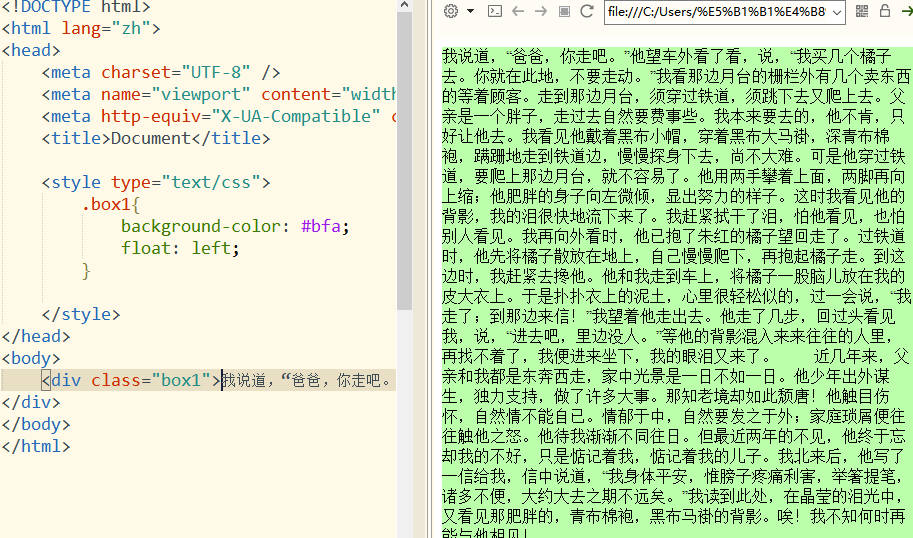913x538 pixels.
Task: Place cursor on <html lang="zh"> line
Action: pyautogui.click(x=81, y=28)
